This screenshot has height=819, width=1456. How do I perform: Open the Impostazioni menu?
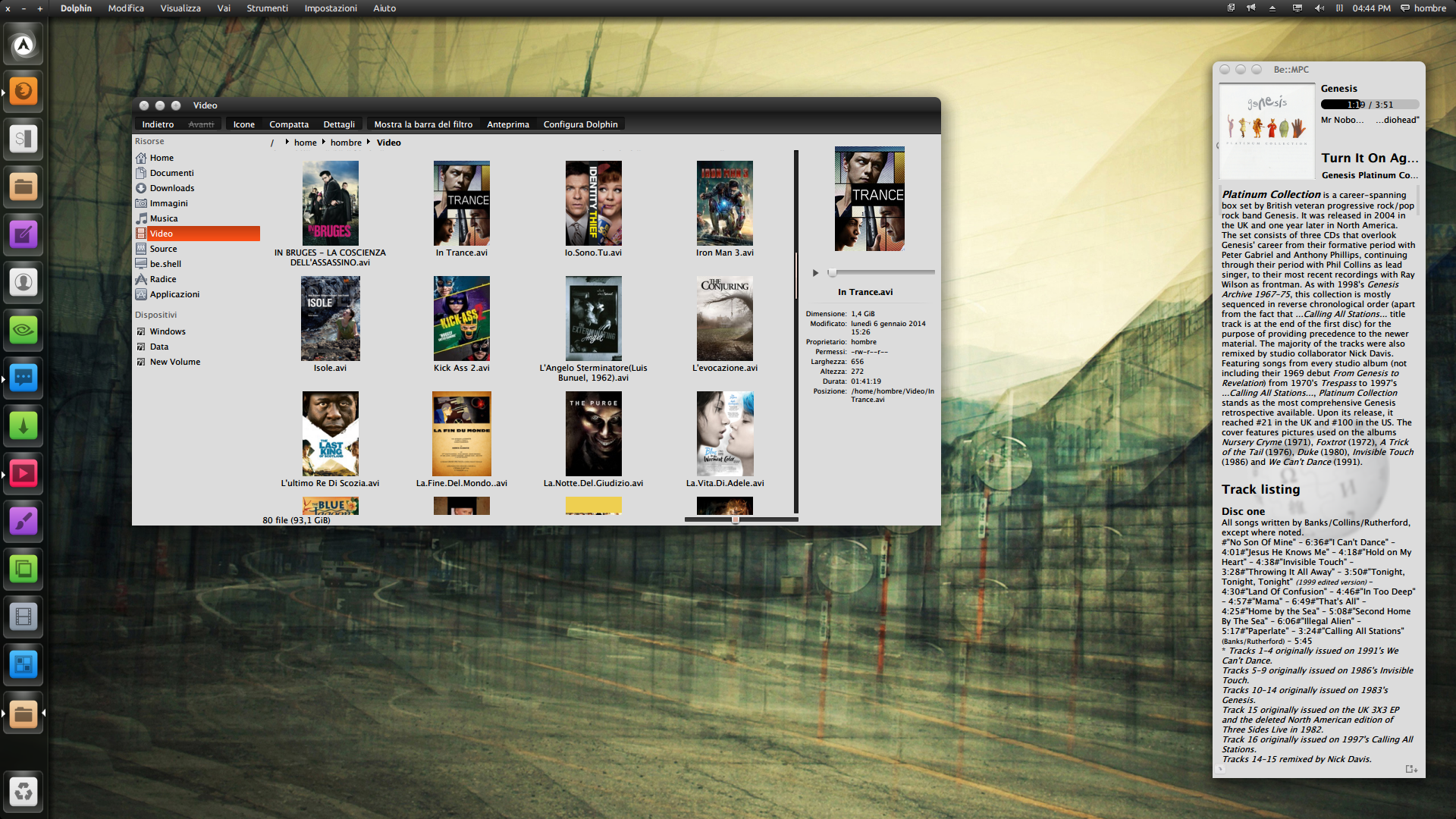[x=331, y=8]
